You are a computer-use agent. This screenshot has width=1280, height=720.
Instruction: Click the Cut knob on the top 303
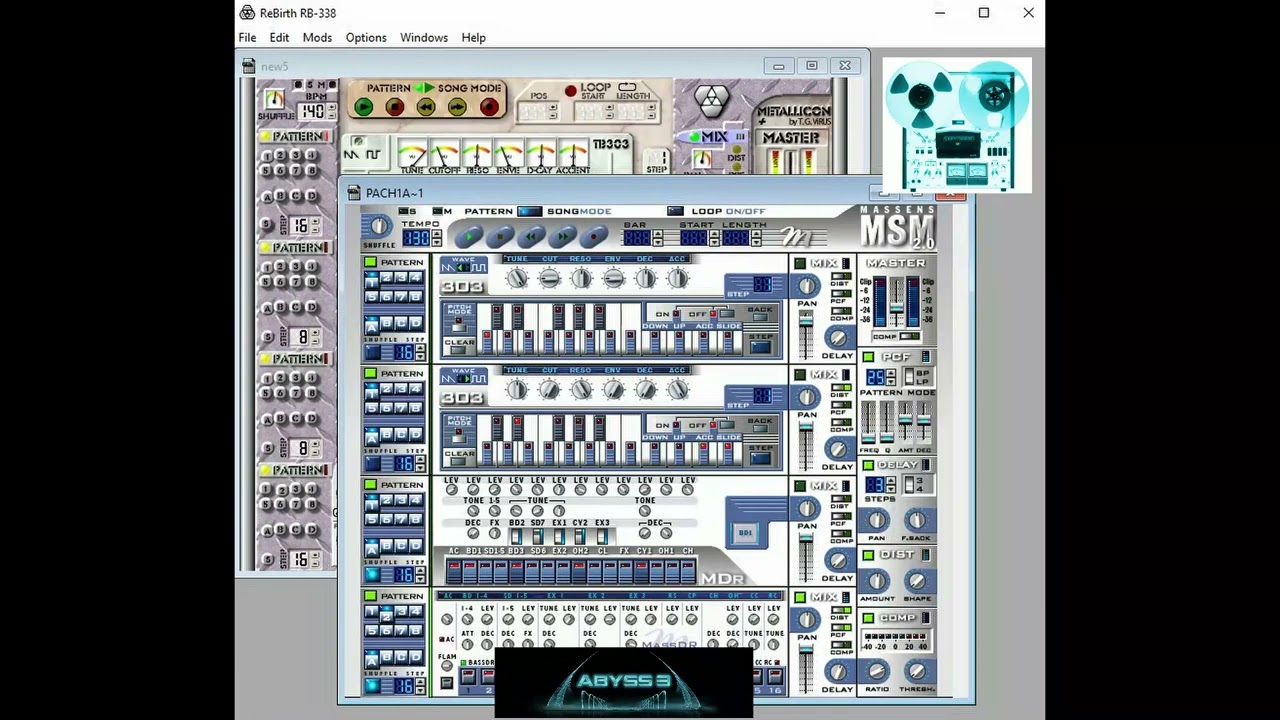click(549, 279)
